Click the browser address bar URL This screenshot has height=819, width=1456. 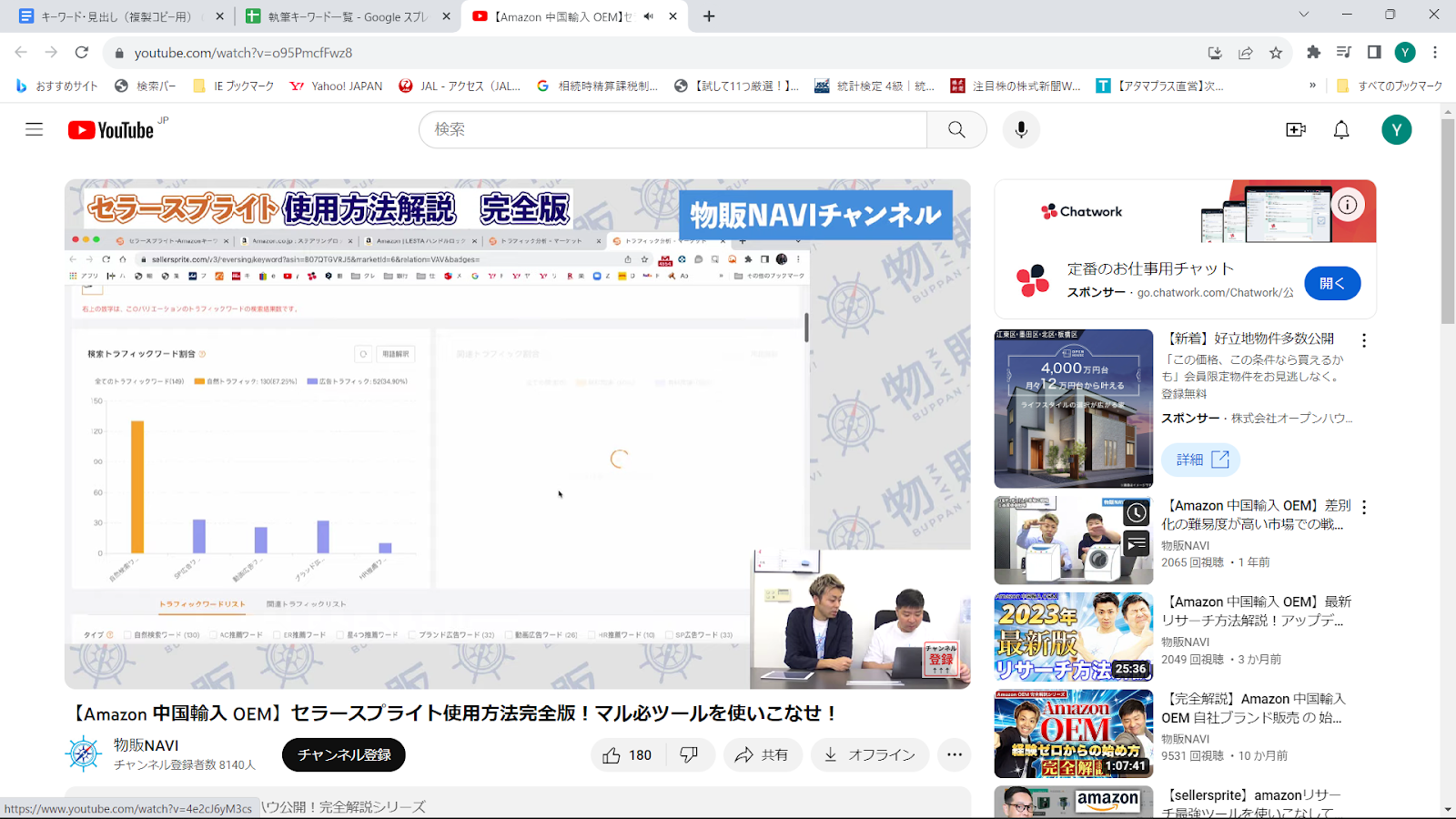tap(243, 53)
